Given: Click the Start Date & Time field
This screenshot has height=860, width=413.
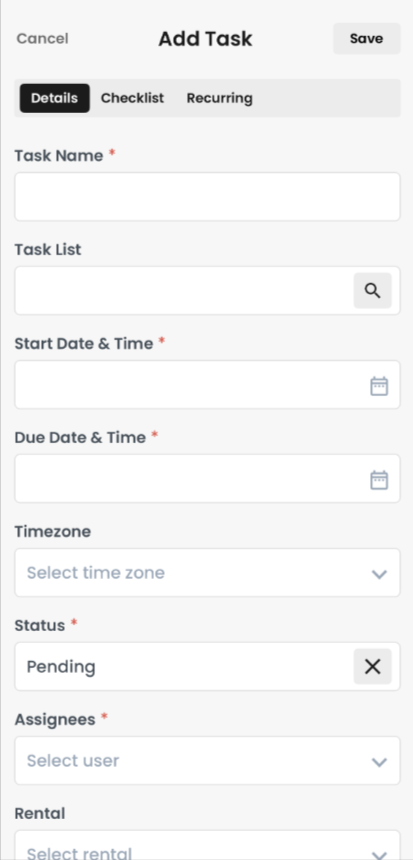Looking at the screenshot, I should click(207, 384).
